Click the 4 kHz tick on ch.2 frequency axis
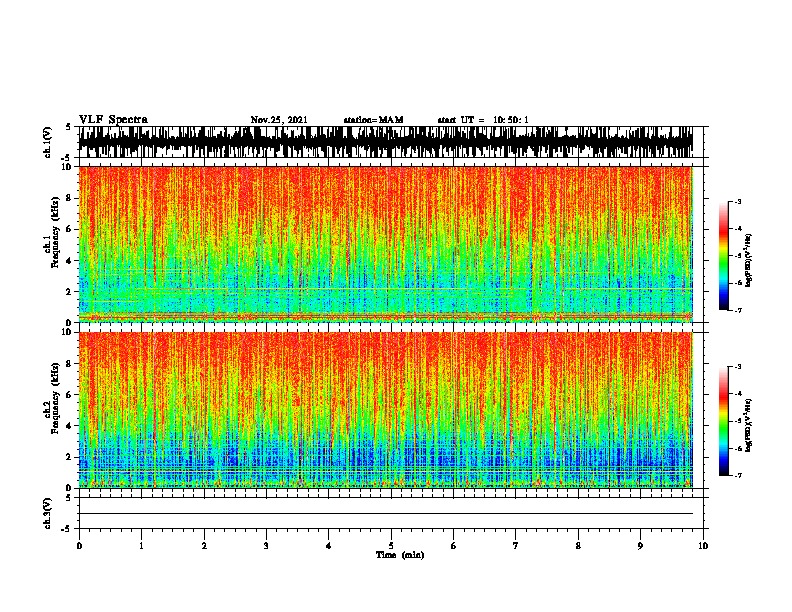 click(x=71, y=426)
